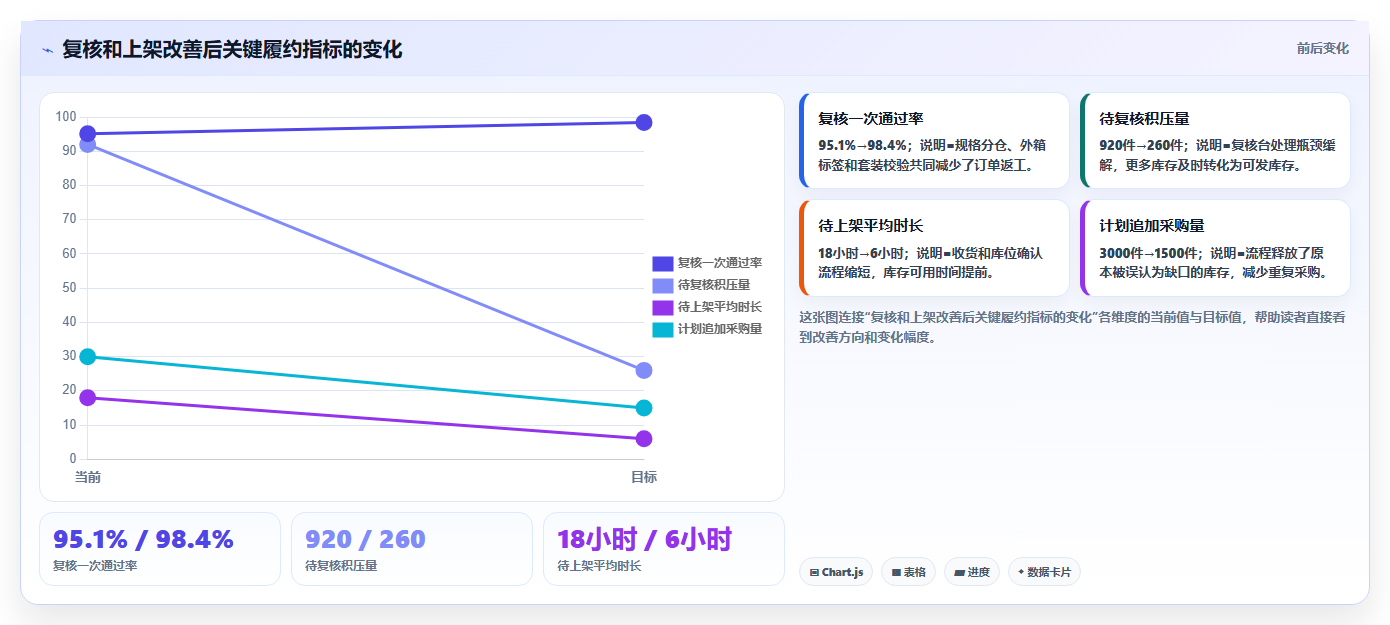Click the y-axis 100 tick label
1390x625 pixels.
(66, 117)
